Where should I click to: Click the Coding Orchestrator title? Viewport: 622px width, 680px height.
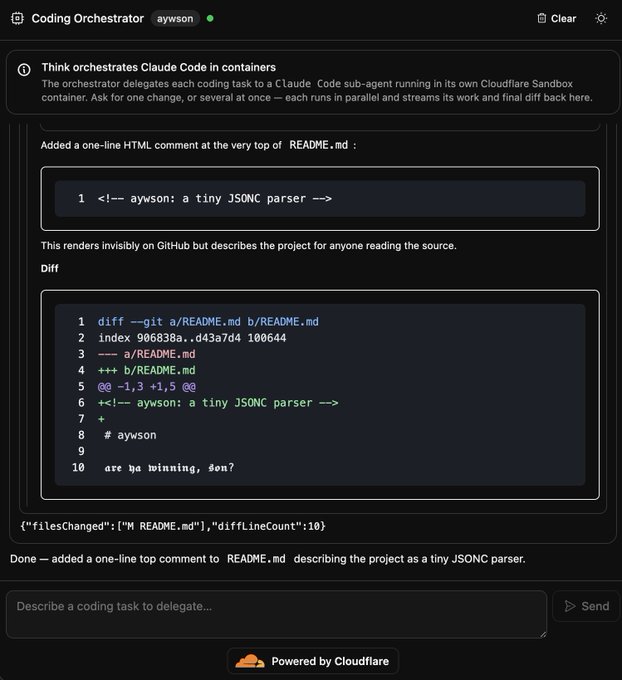pos(88,19)
